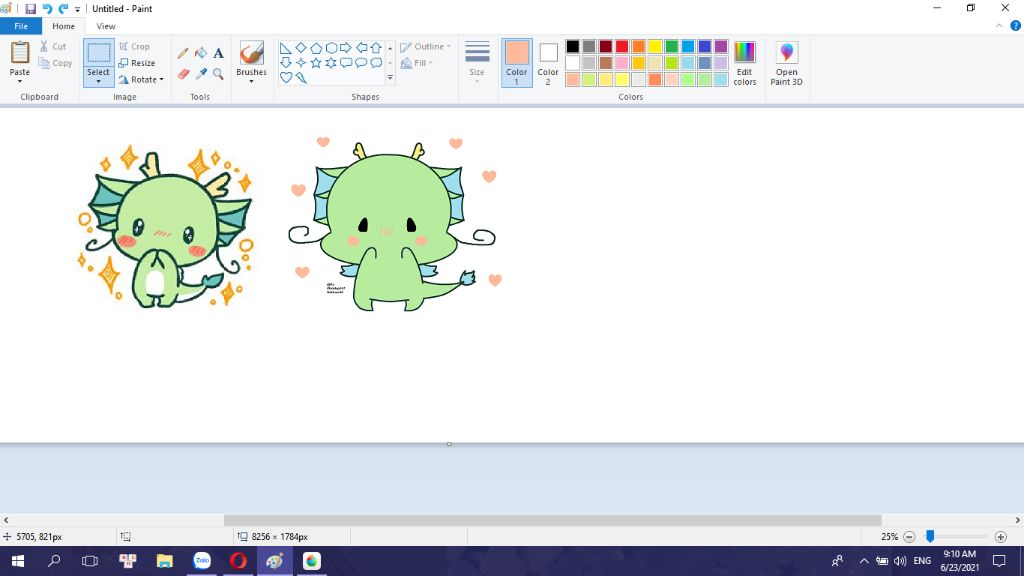The height and width of the screenshot is (576, 1024).
Task: Choose the cloud callout shape
Action: tap(376, 63)
